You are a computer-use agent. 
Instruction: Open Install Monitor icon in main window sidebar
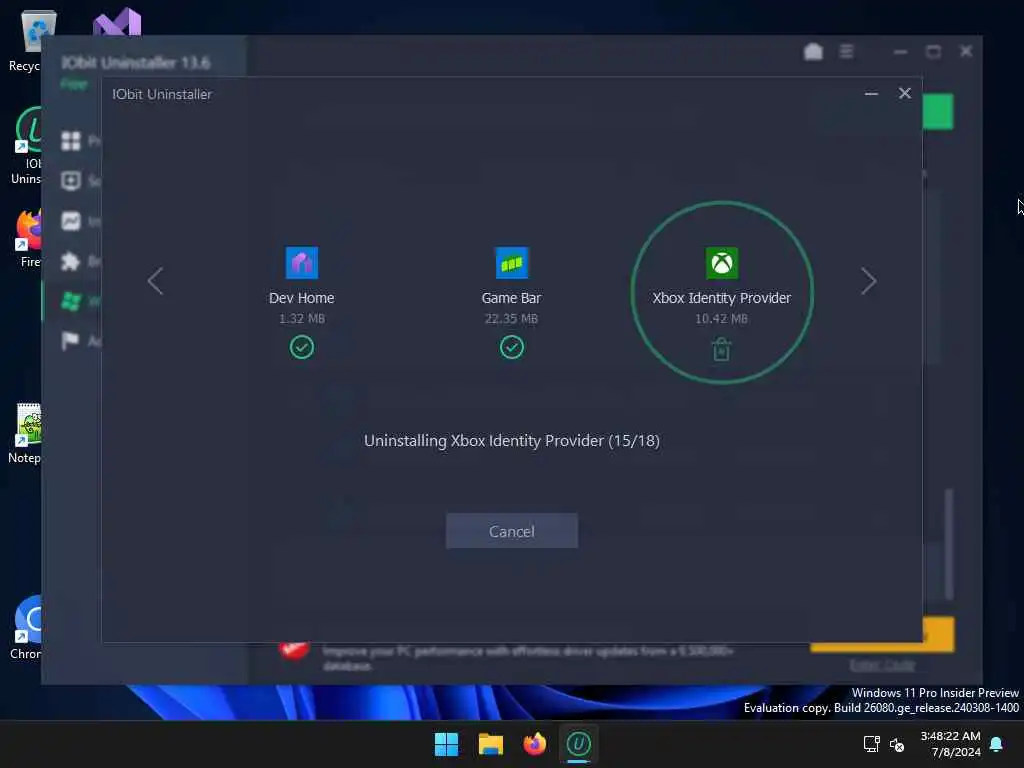pyautogui.click(x=71, y=221)
